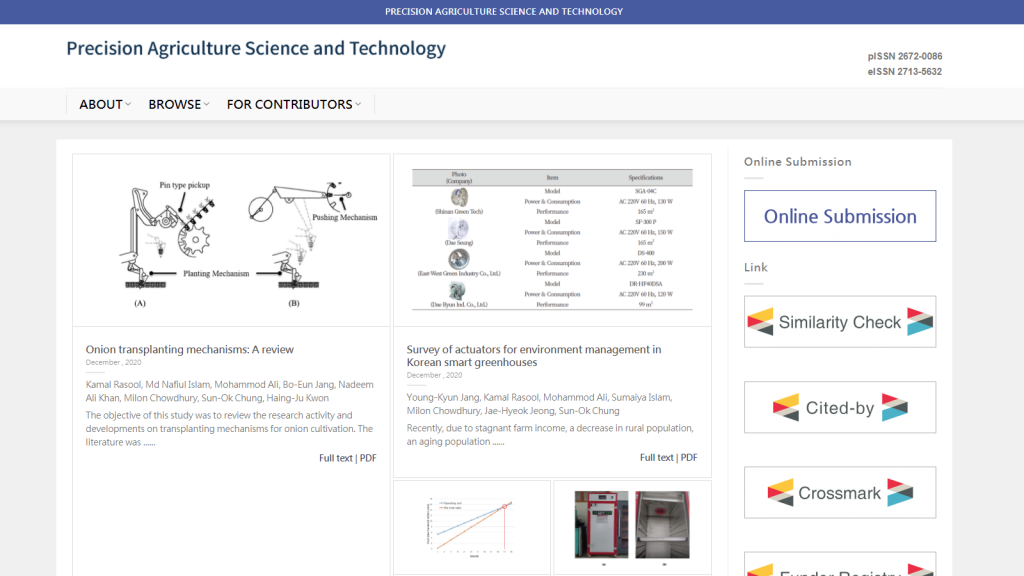The height and width of the screenshot is (576, 1024).
Task: Click the December, 2020 date under Survey article
Action: click(434, 376)
